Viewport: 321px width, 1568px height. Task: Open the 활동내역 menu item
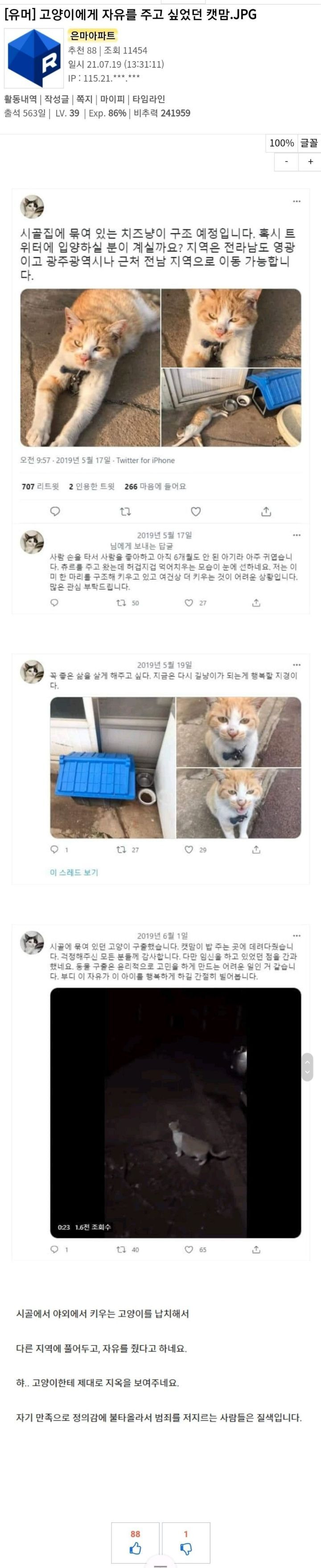pyautogui.click(x=20, y=99)
